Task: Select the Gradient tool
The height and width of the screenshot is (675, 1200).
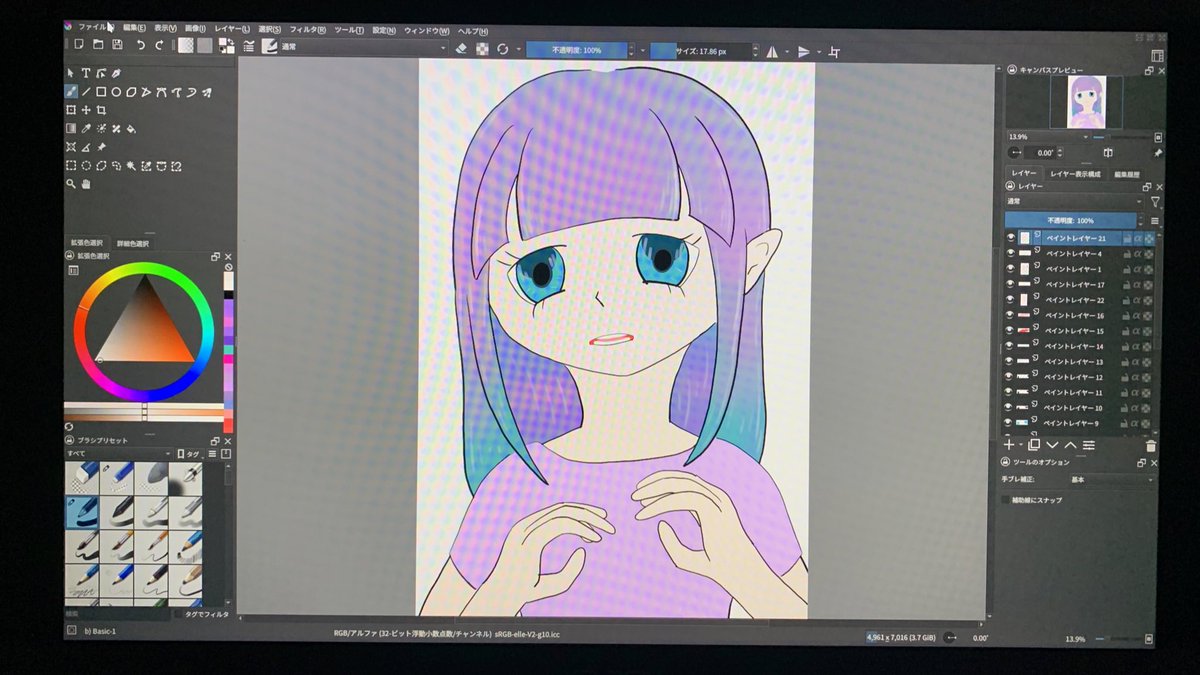Action: click(x=71, y=128)
